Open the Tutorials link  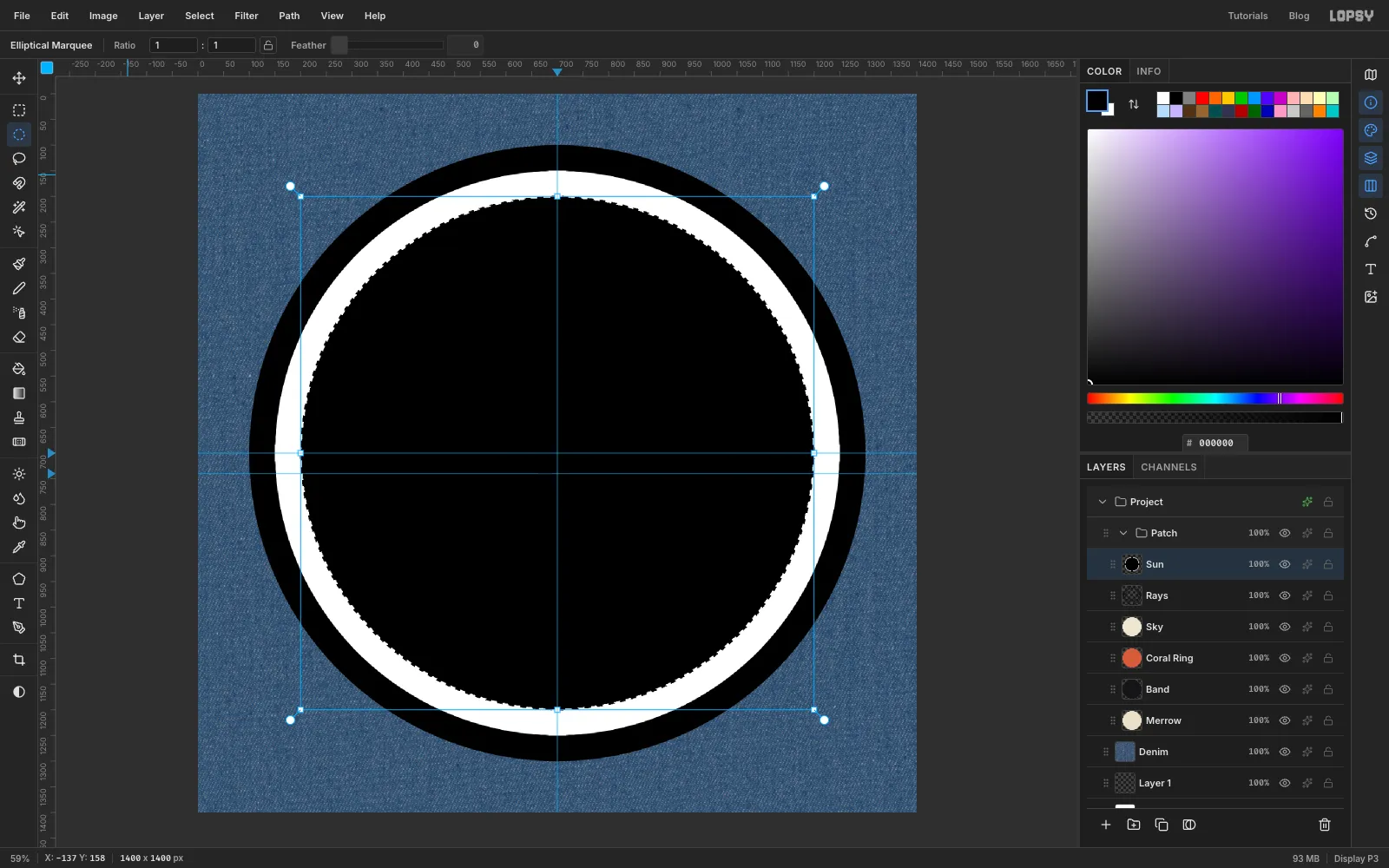pyautogui.click(x=1247, y=16)
